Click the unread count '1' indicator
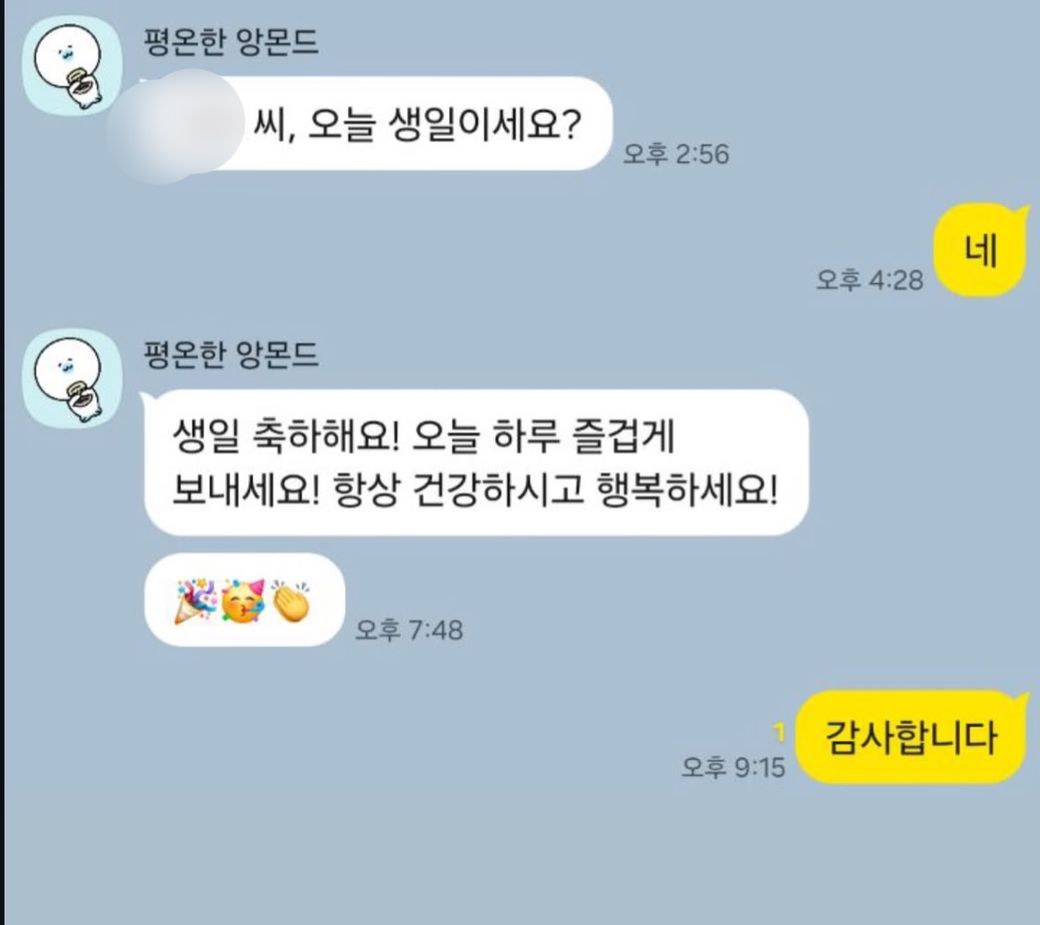Viewport: 1040px width, 925px height. (779, 732)
